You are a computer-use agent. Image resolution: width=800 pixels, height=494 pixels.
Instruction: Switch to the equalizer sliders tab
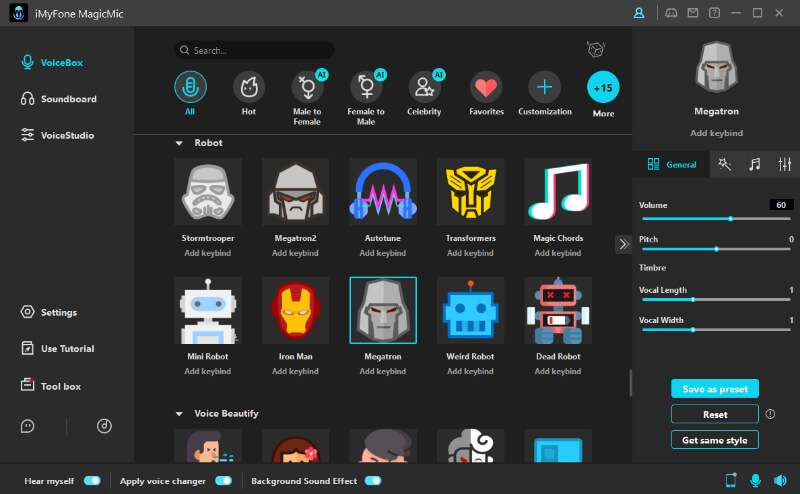pyautogui.click(x=784, y=164)
